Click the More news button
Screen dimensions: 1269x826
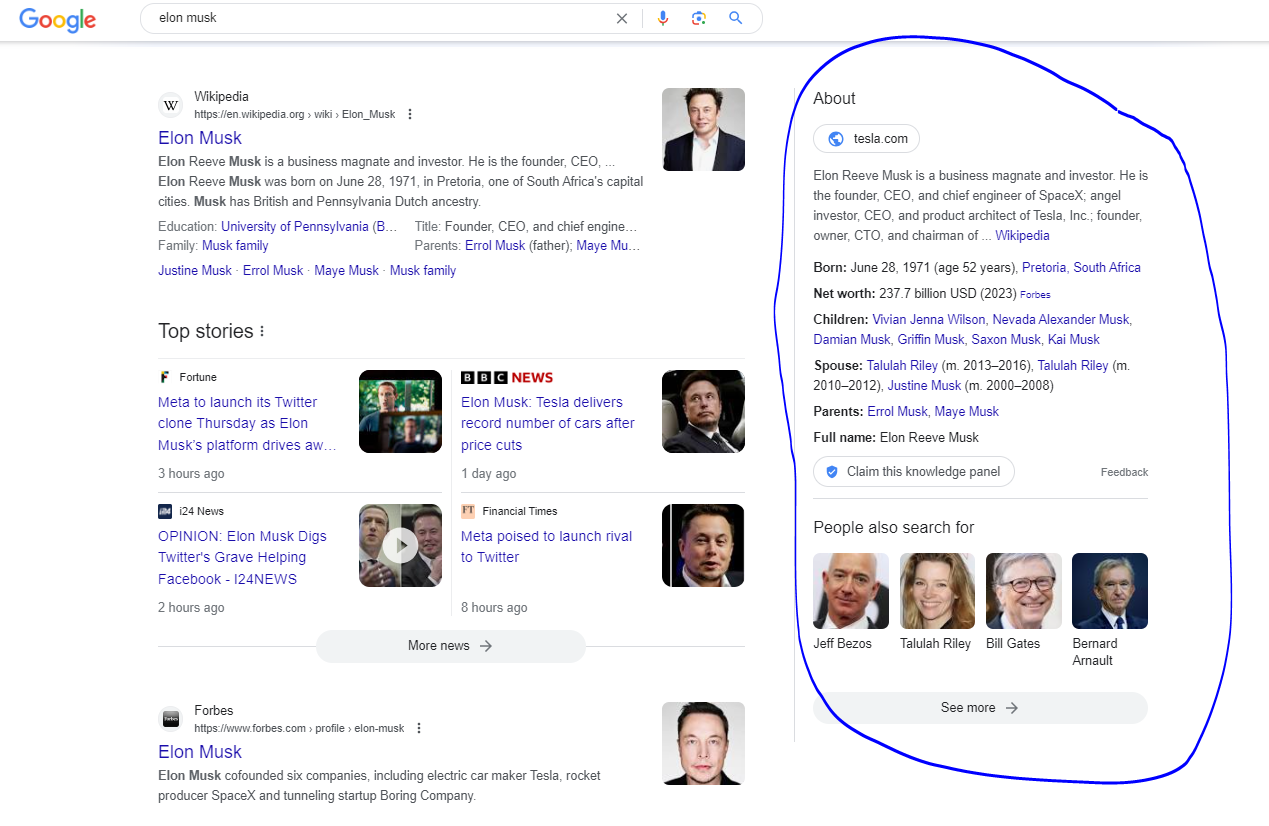tap(451, 646)
